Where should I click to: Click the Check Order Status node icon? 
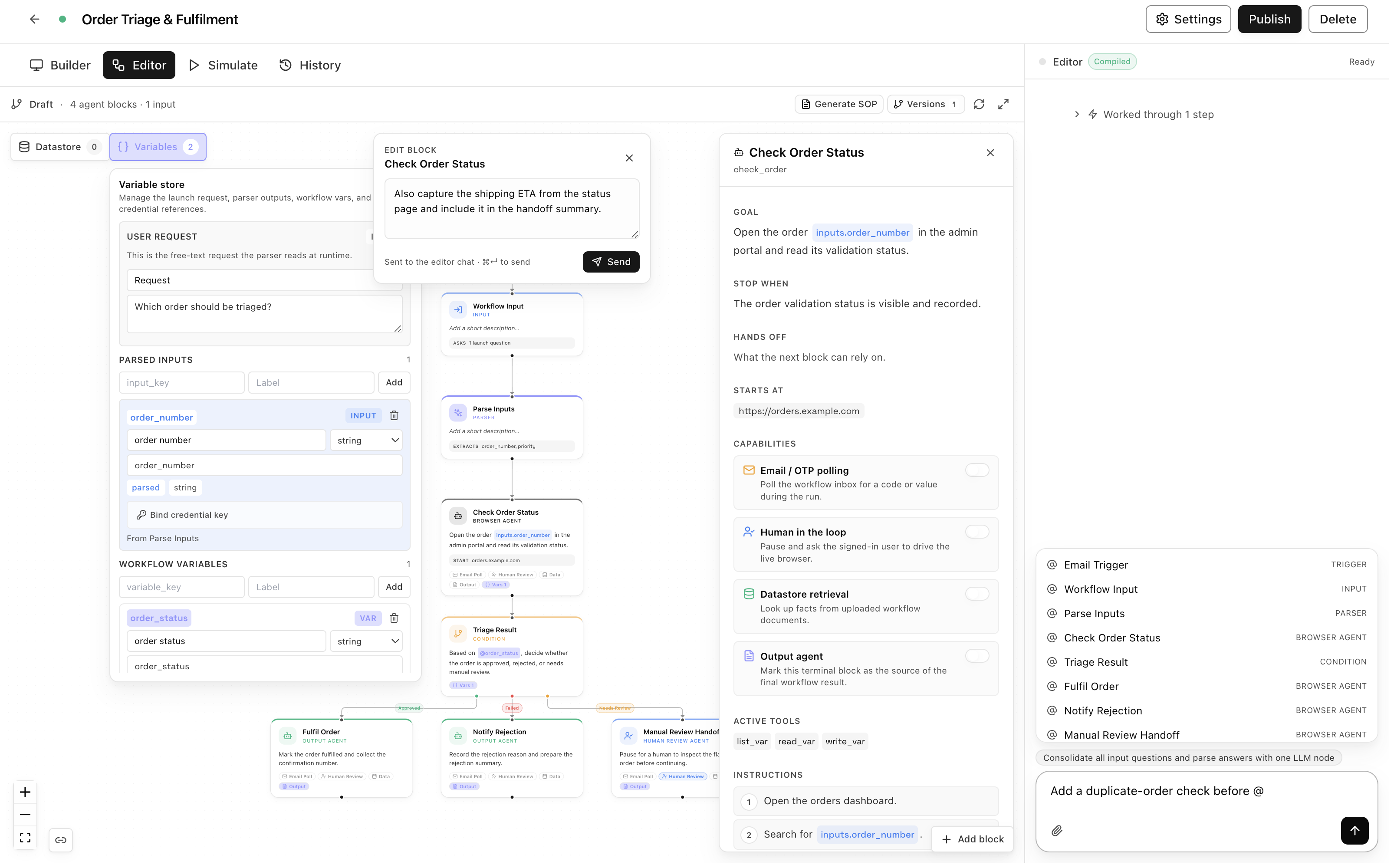(460, 518)
